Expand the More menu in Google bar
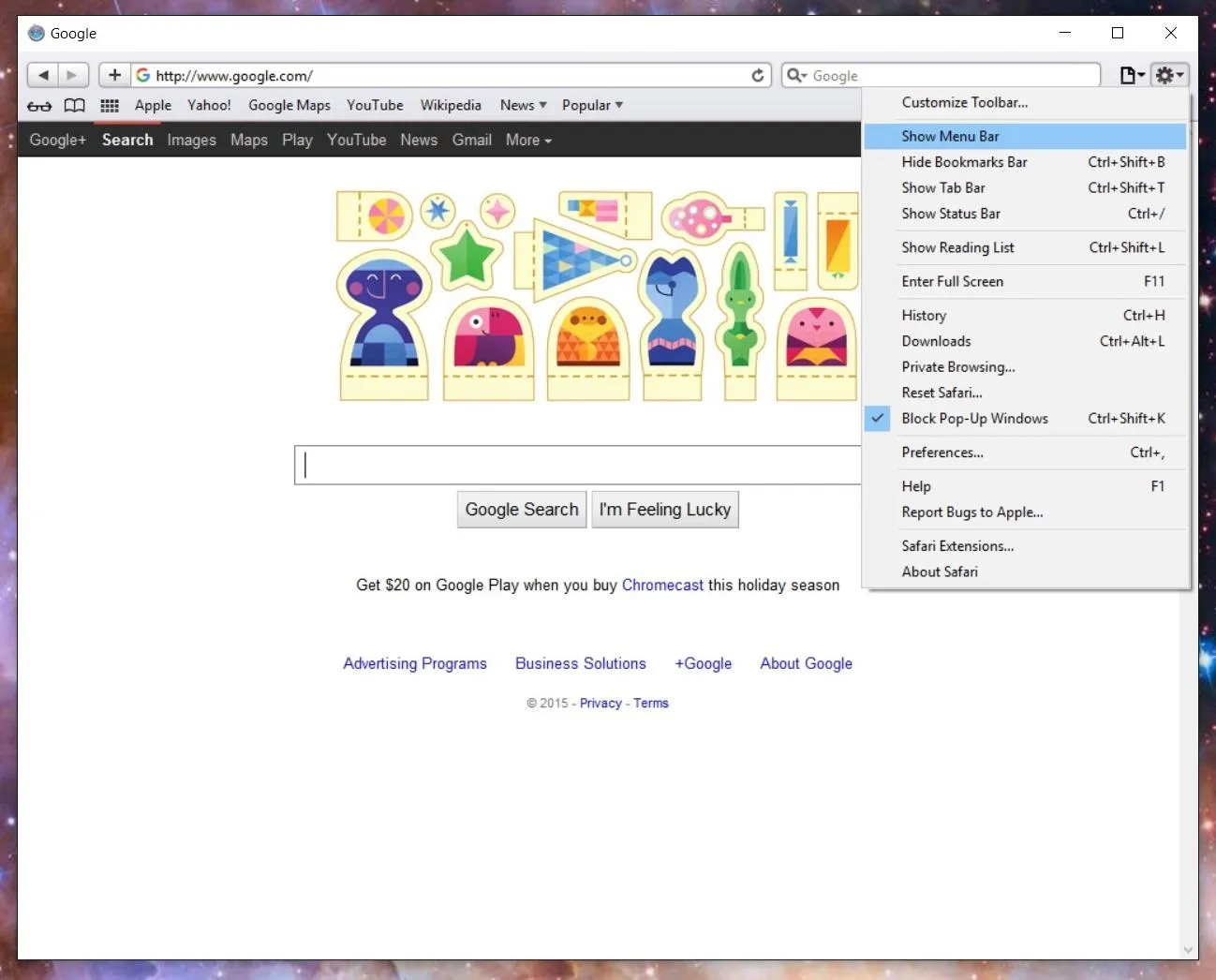1216x980 pixels. 528,140
